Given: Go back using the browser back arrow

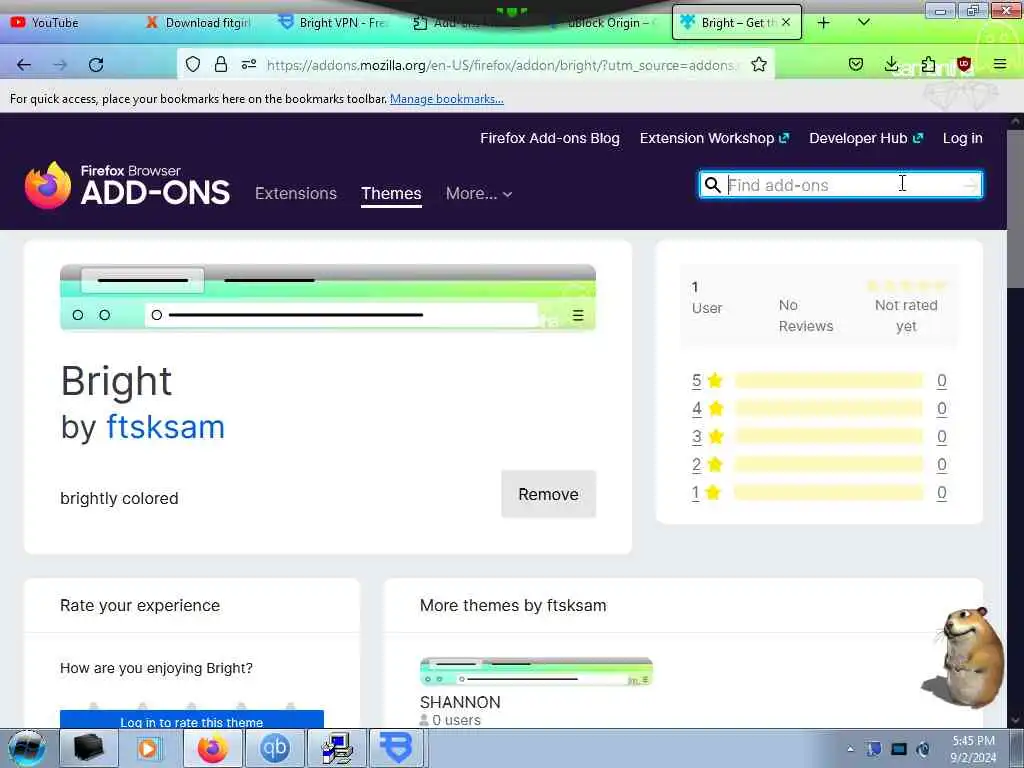Looking at the screenshot, I should click(24, 65).
